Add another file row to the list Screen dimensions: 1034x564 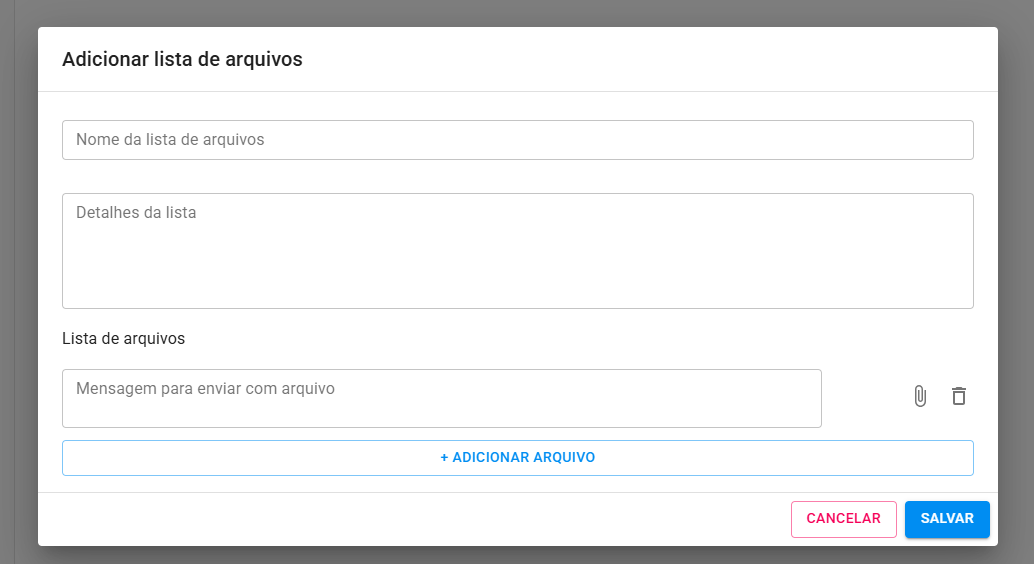coord(517,458)
